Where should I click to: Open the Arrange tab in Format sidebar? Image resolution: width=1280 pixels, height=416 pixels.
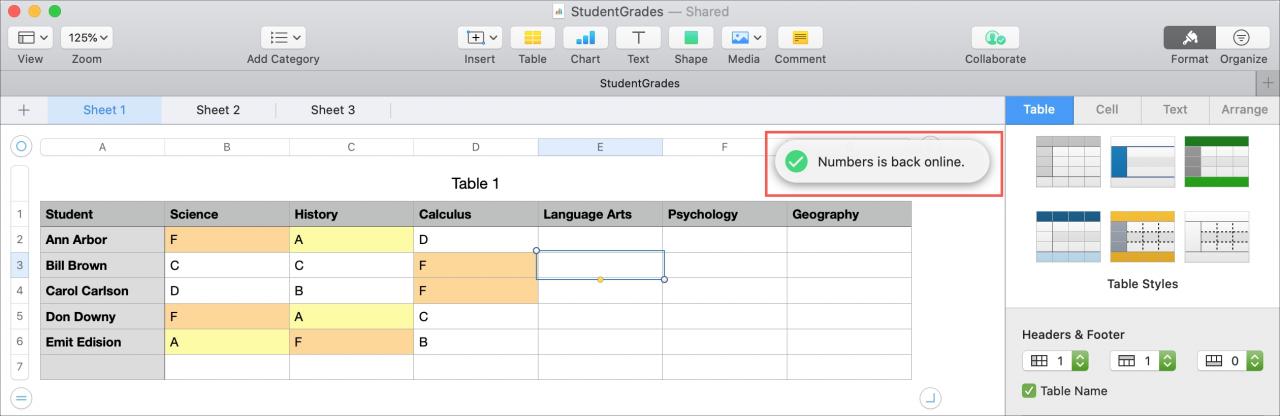(1244, 110)
